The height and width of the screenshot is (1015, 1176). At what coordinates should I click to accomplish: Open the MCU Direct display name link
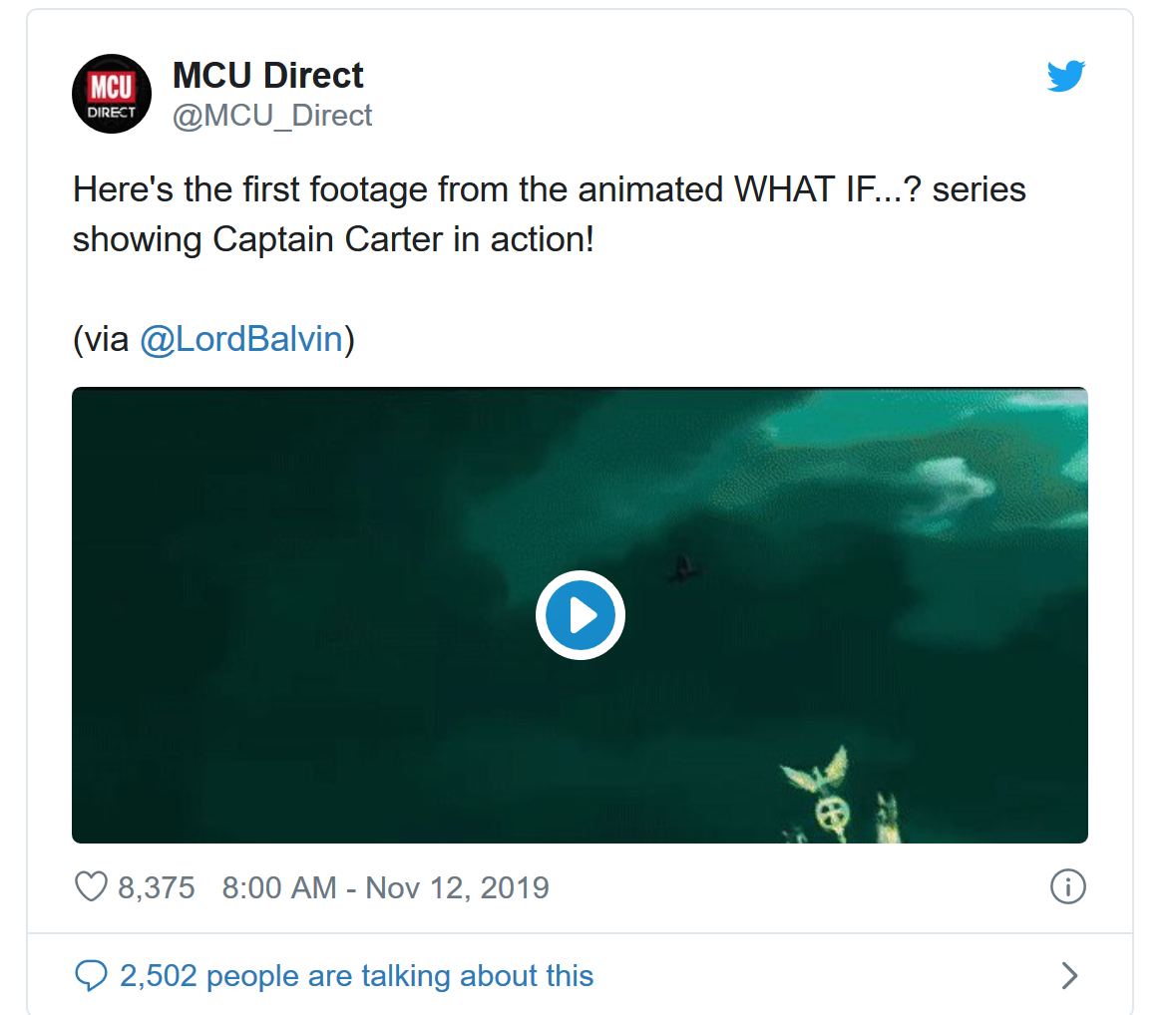(x=267, y=76)
